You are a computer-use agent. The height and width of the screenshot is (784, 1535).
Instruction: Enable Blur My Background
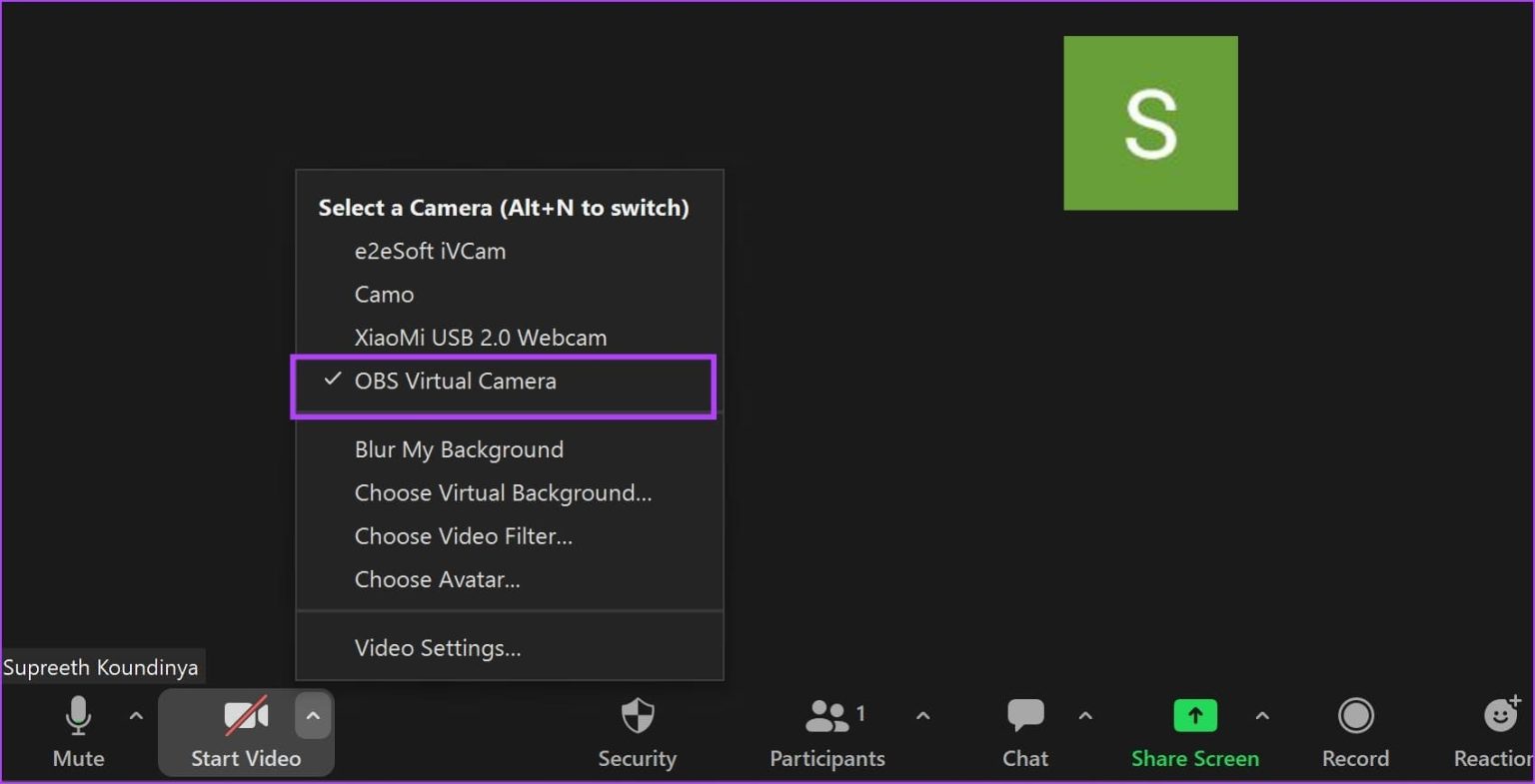pos(459,449)
